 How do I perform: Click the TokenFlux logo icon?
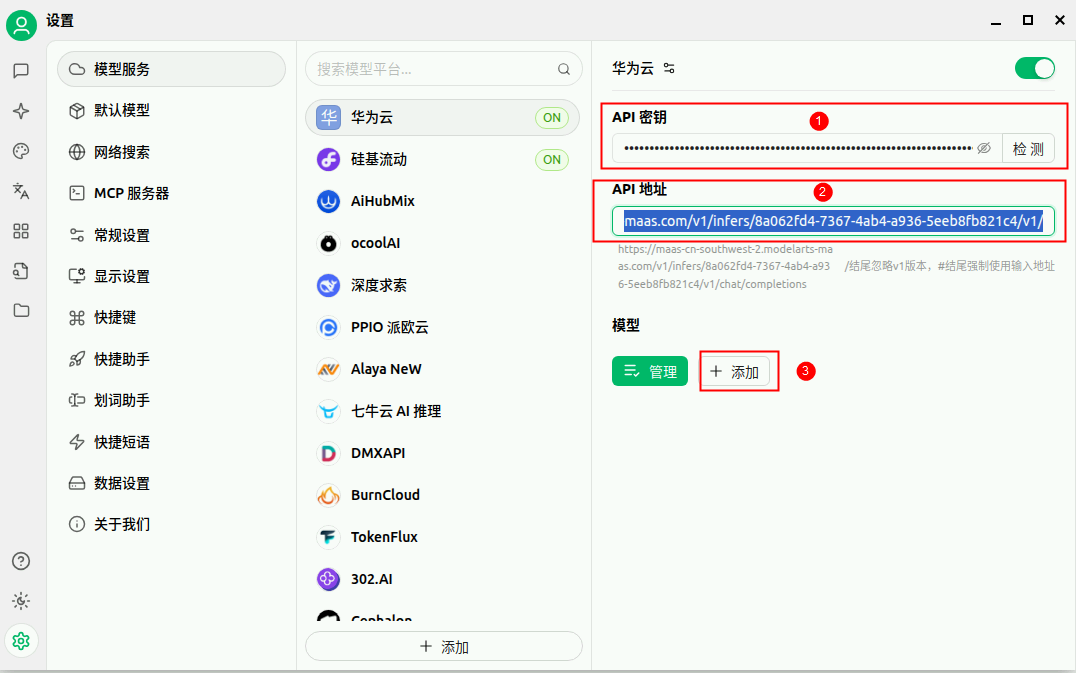[x=329, y=537]
